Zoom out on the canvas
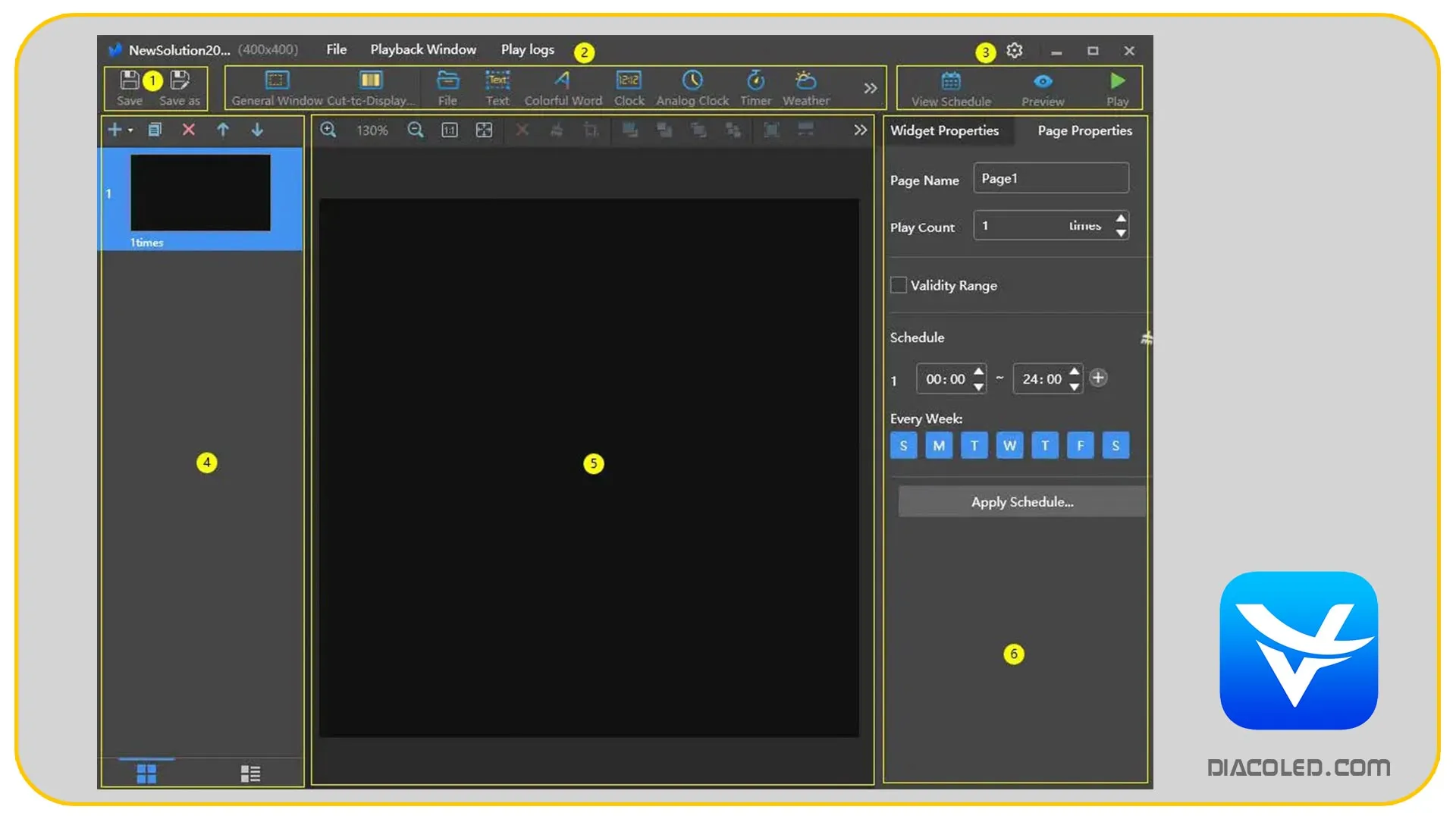Screen dimensions: 1456x819 [x=416, y=130]
